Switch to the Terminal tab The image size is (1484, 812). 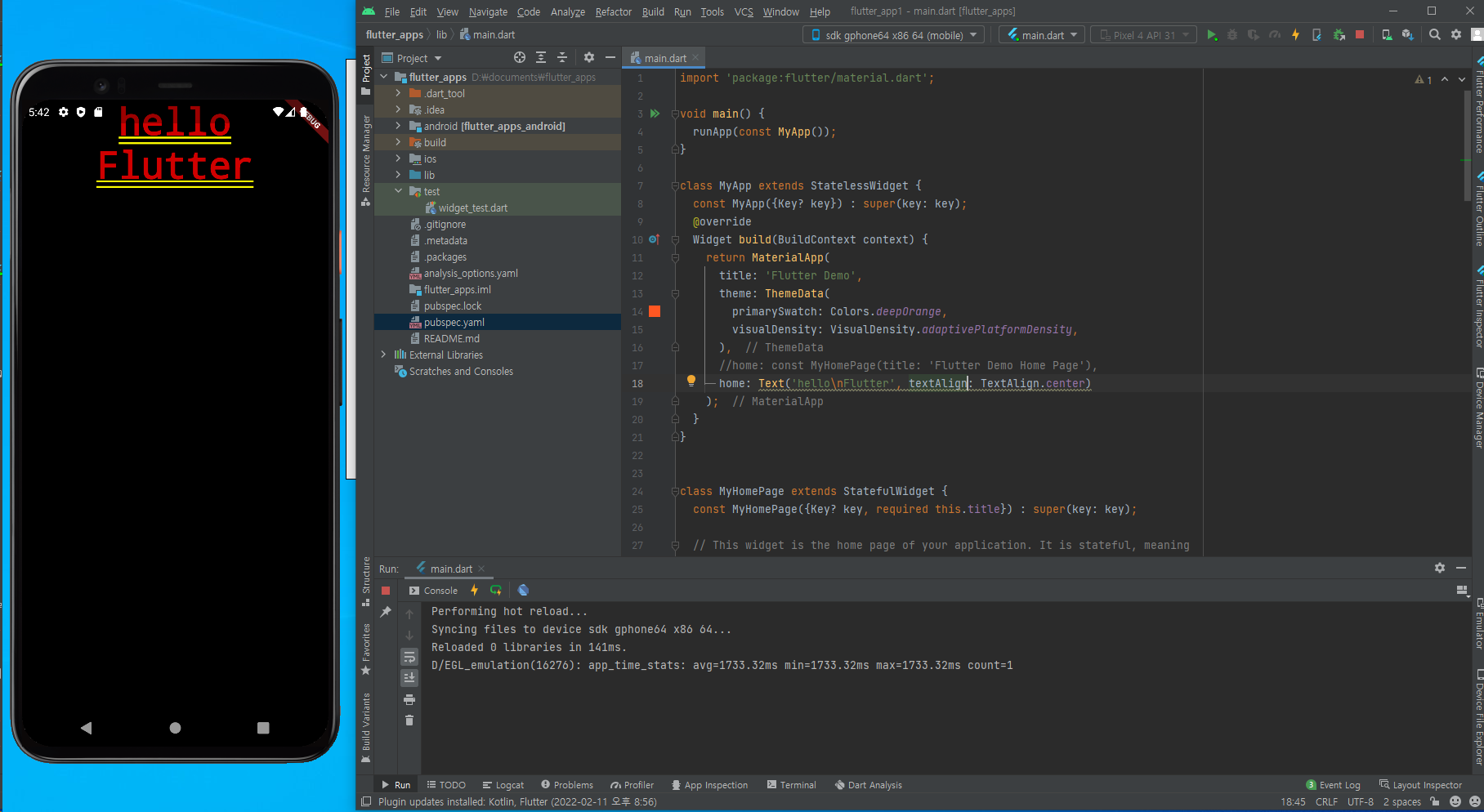pos(791,785)
